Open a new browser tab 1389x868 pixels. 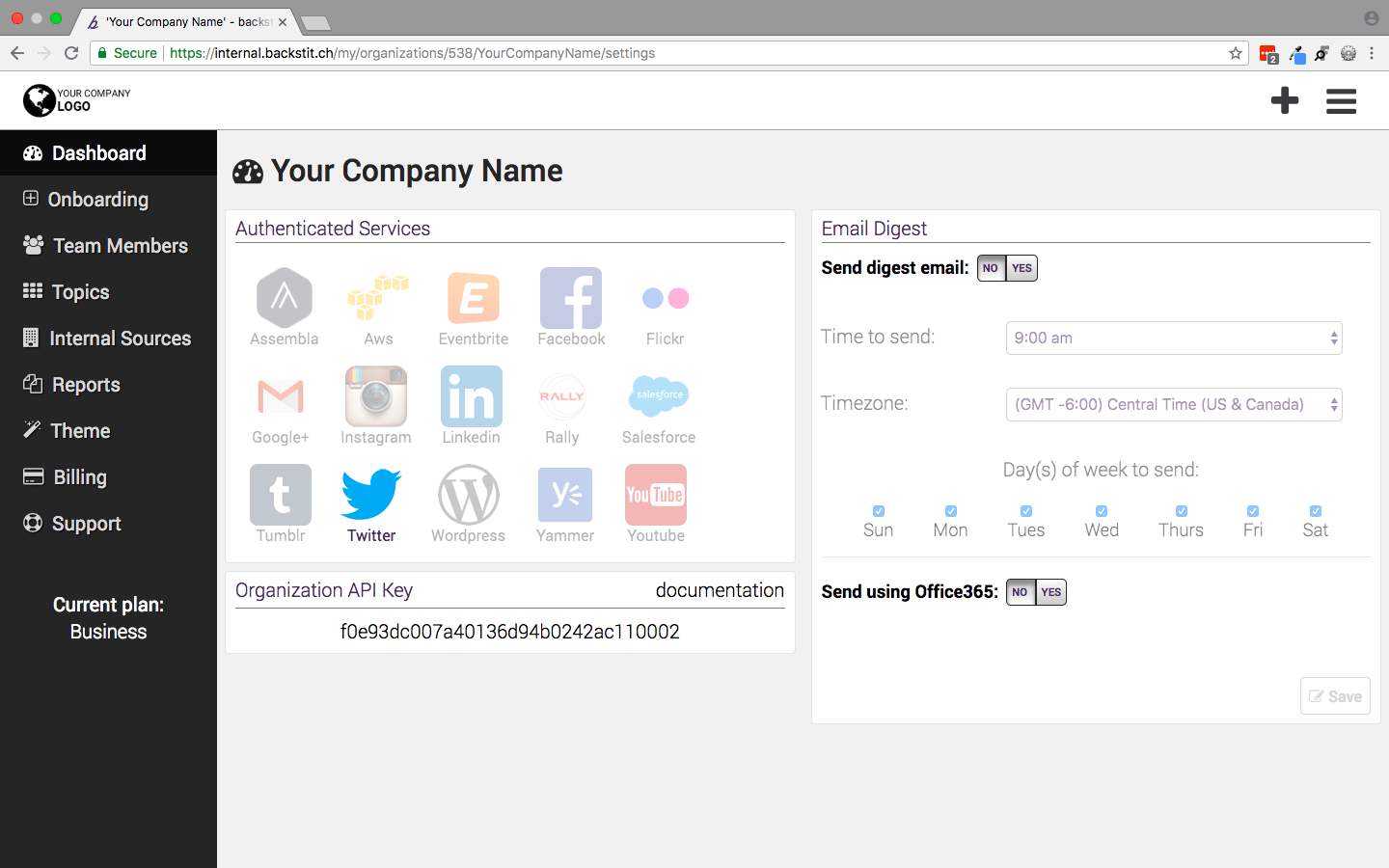pyautogui.click(x=315, y=22)
